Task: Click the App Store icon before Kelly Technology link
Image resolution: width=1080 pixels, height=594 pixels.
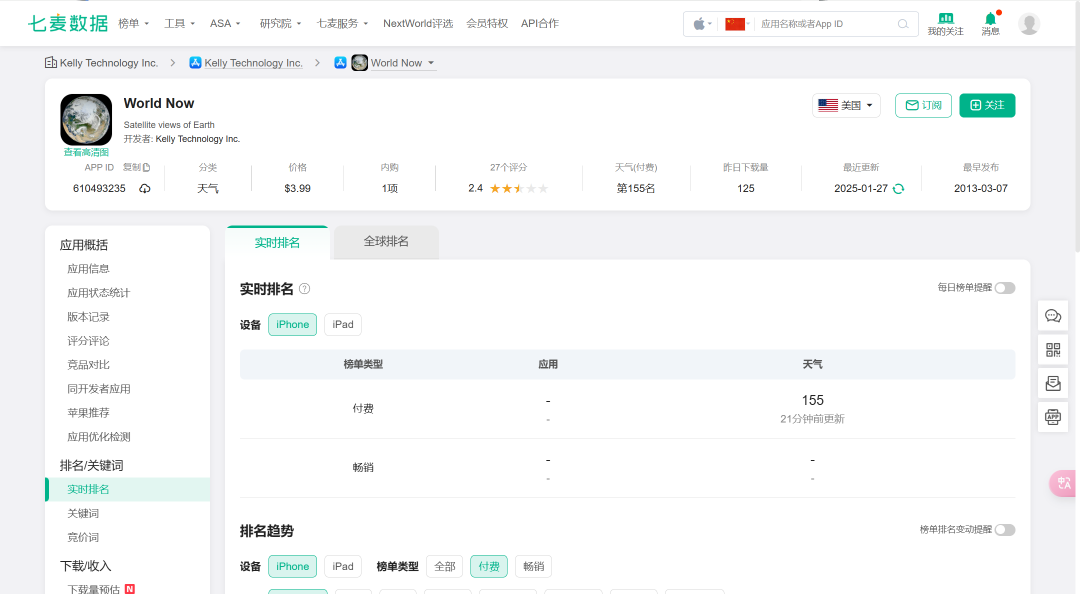Action: (196, 63)
